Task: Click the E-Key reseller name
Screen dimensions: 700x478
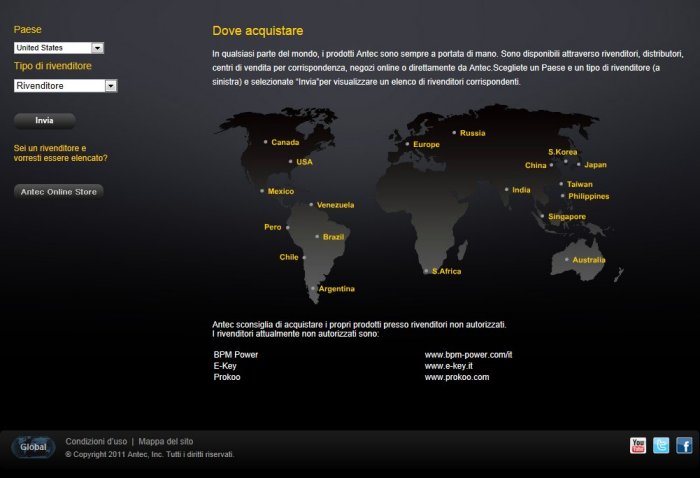Action: (225, 366)
